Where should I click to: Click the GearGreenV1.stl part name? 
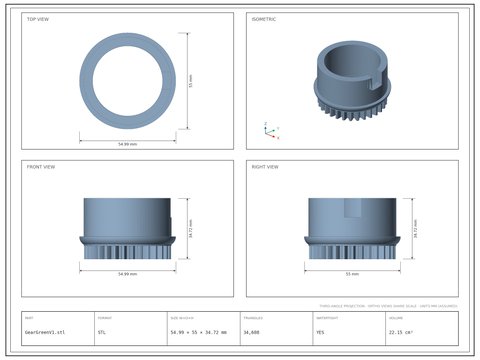point(45,332)
